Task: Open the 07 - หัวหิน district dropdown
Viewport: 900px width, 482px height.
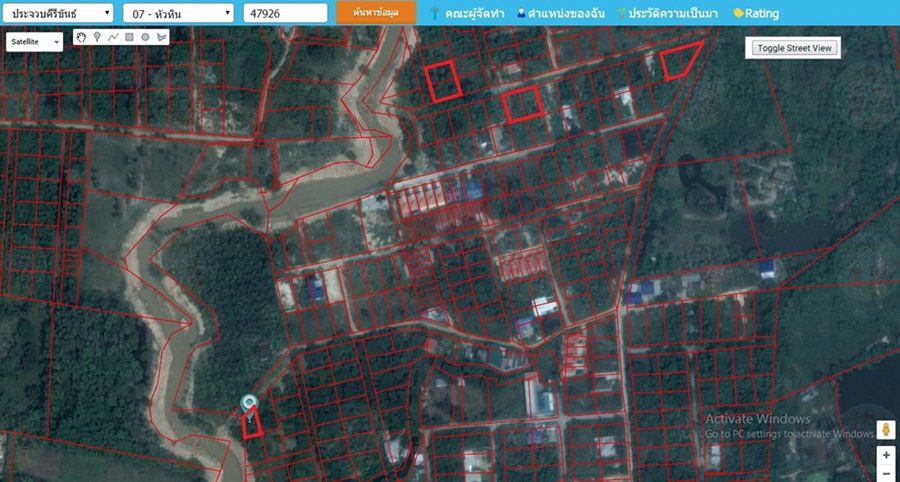Action: click(178, 13)
